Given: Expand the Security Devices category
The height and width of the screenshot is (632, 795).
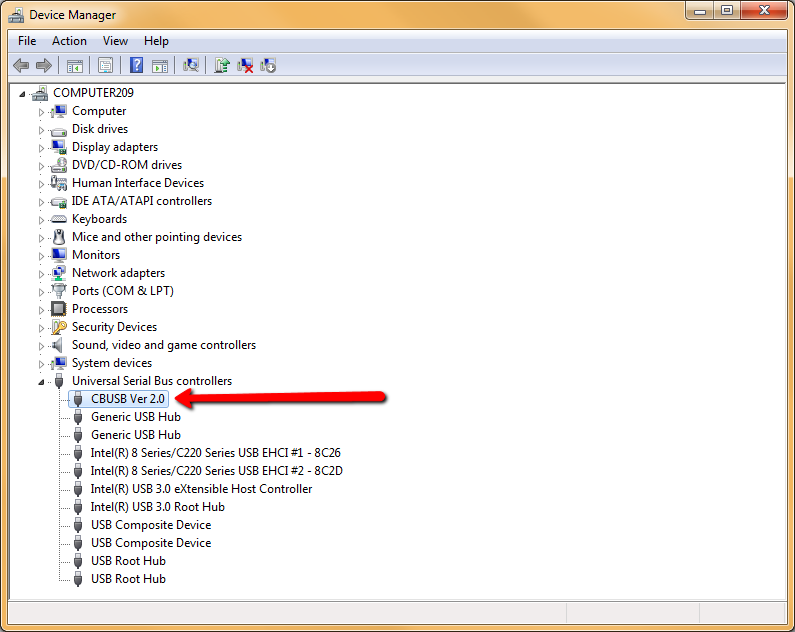Looking at the screenshot, I should [x=41, y=327].
